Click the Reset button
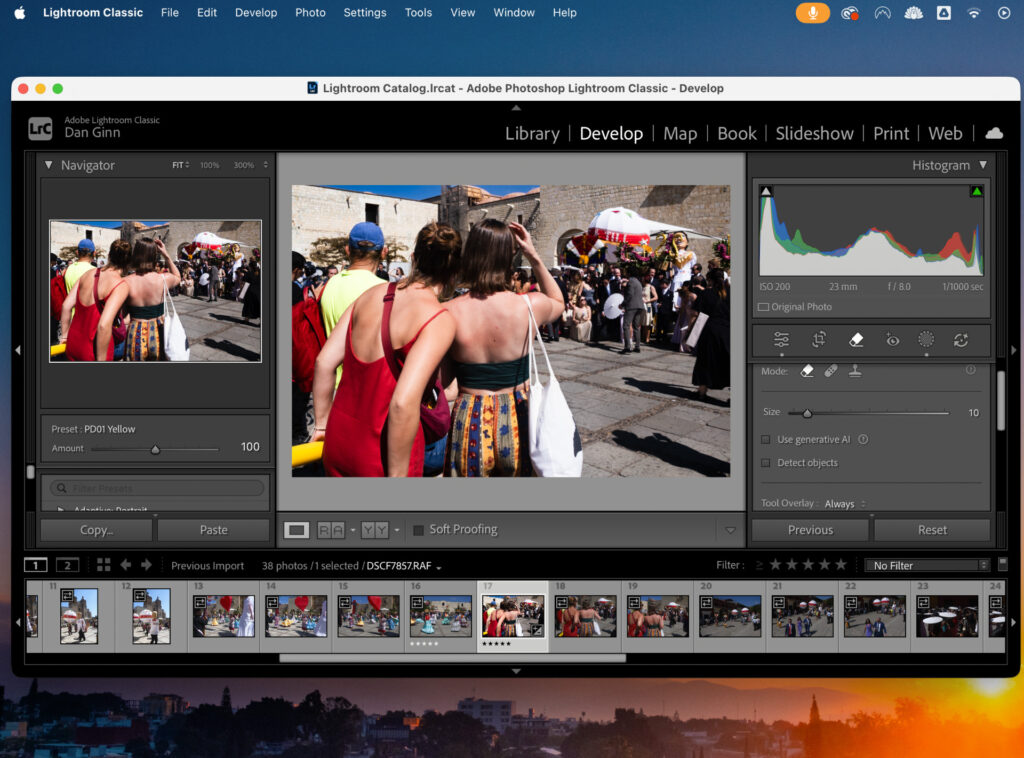The image size is (1024, 758). click(x=932, y=529)
